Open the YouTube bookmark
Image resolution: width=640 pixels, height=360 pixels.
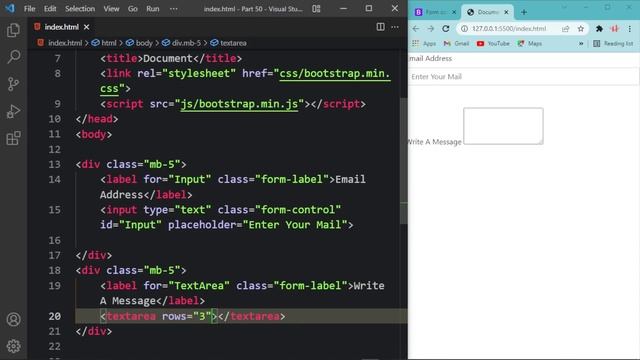click(x=493, y=43)
